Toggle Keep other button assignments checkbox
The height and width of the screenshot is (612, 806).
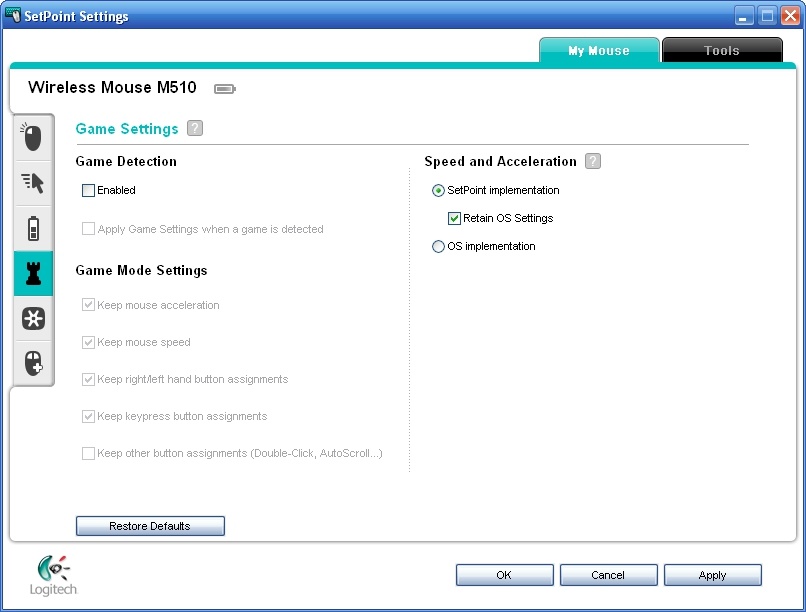(x=88, y=453)
